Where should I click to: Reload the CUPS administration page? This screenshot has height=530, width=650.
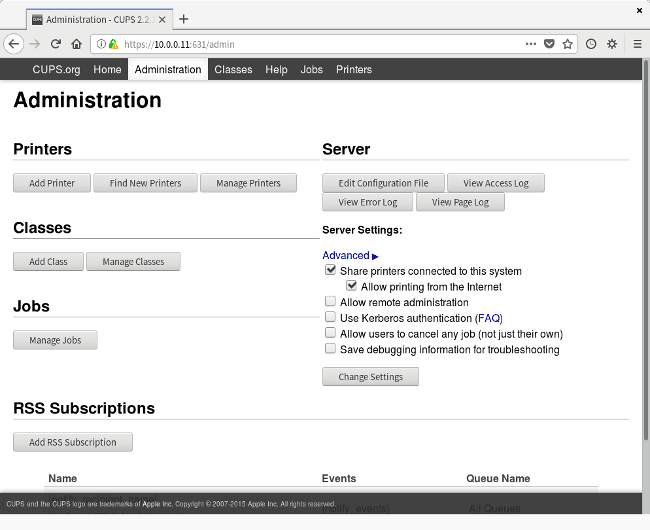coord(56,44)
